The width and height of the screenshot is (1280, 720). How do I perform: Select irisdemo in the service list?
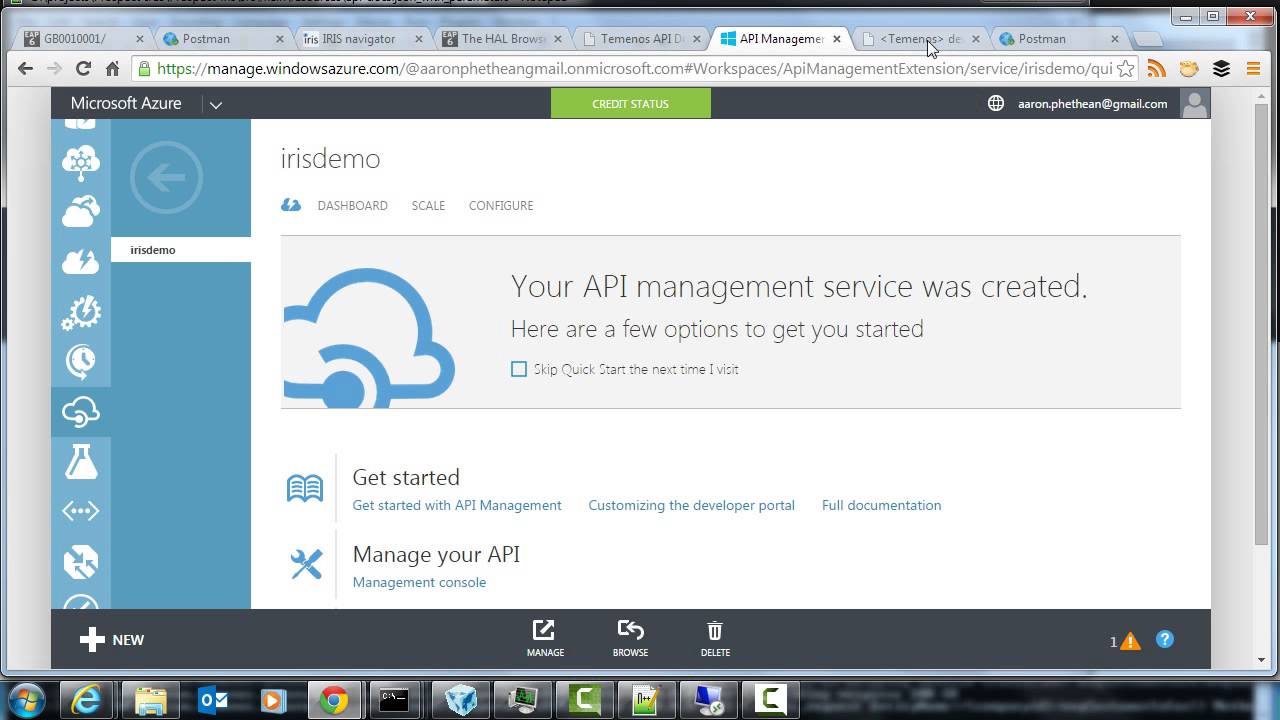coord(181,250)
